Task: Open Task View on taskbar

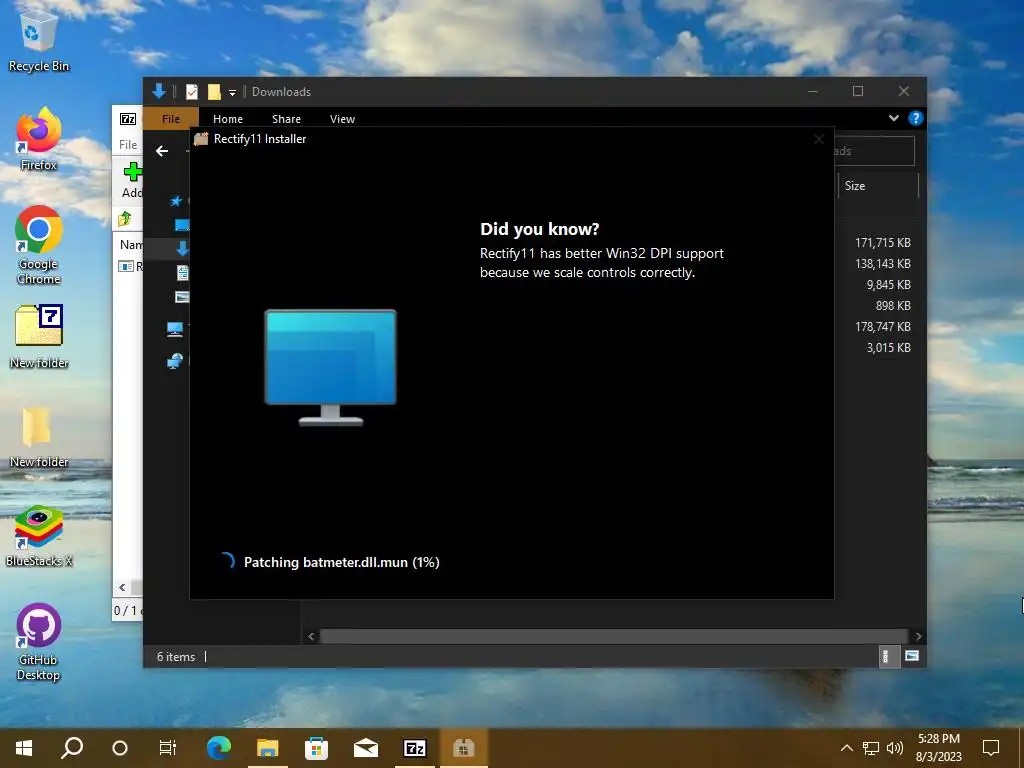Action: click(168, 748)
